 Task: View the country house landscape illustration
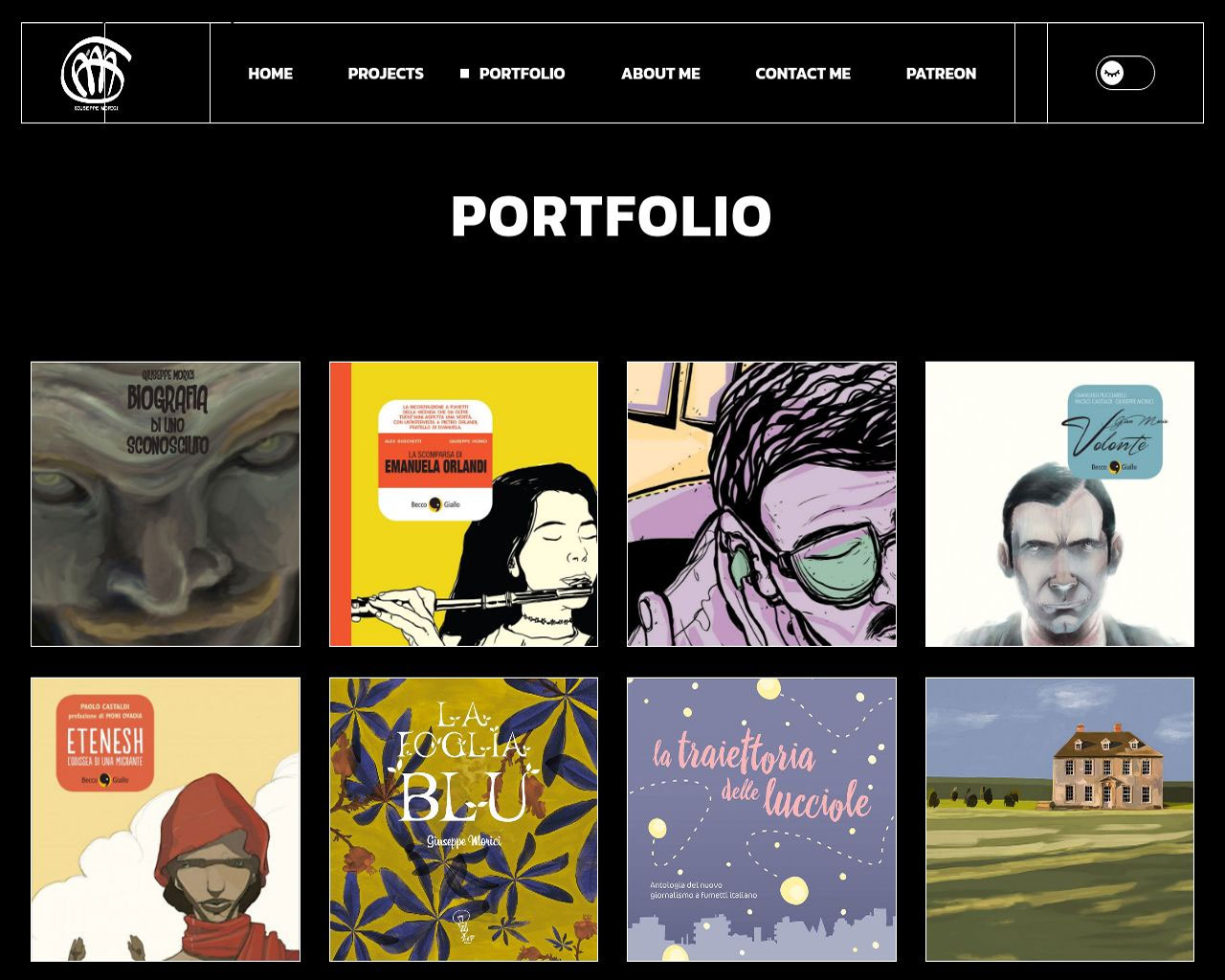[1059, 819]
